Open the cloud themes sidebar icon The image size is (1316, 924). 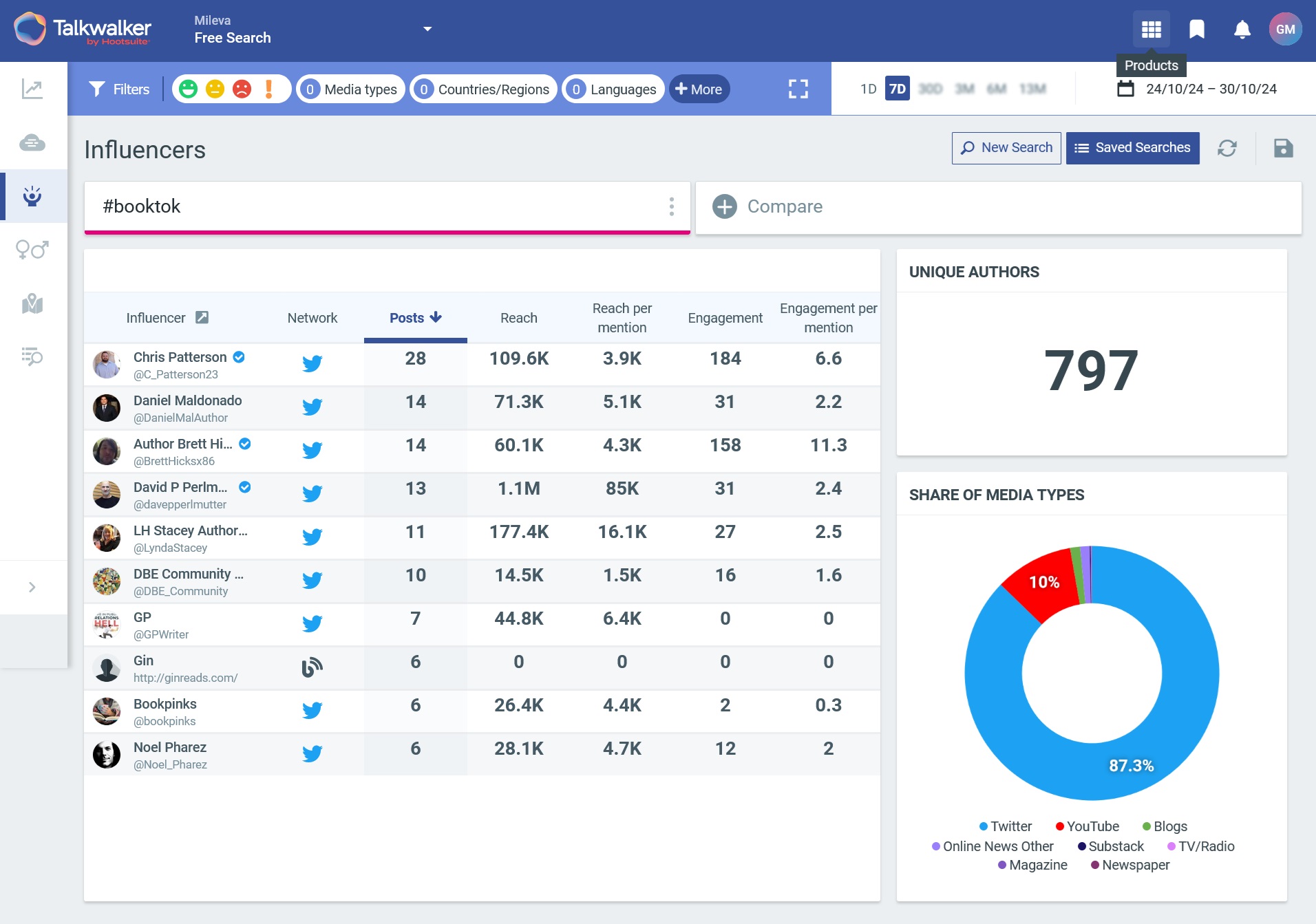click(x=32, y=143)
